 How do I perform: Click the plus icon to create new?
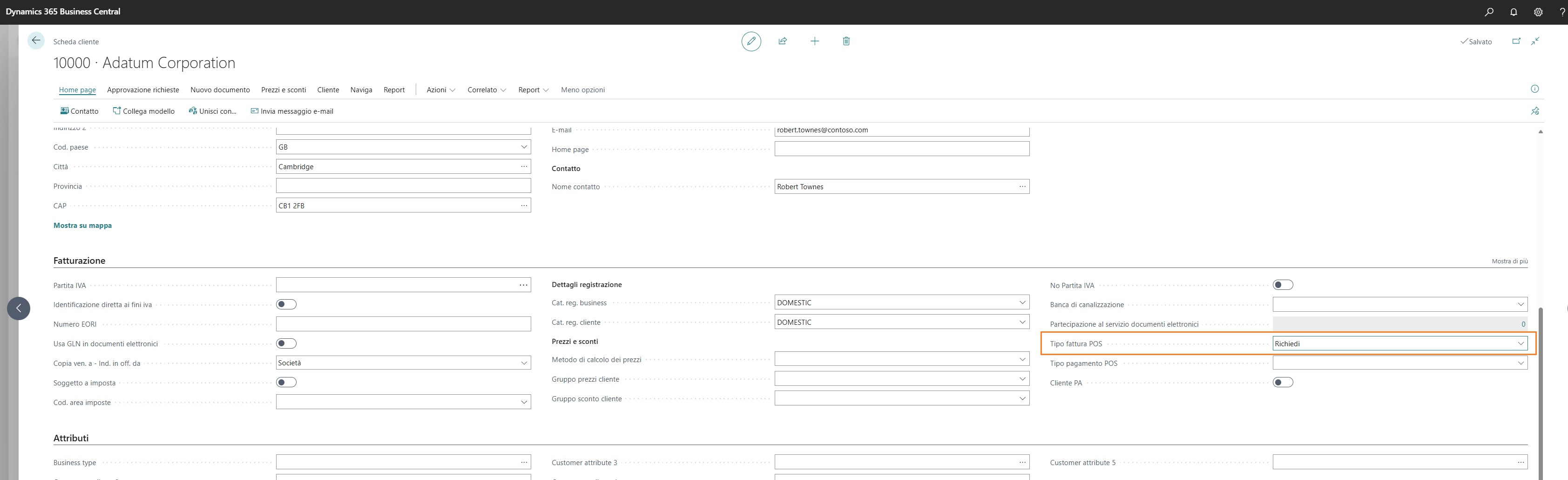[814, 41]
